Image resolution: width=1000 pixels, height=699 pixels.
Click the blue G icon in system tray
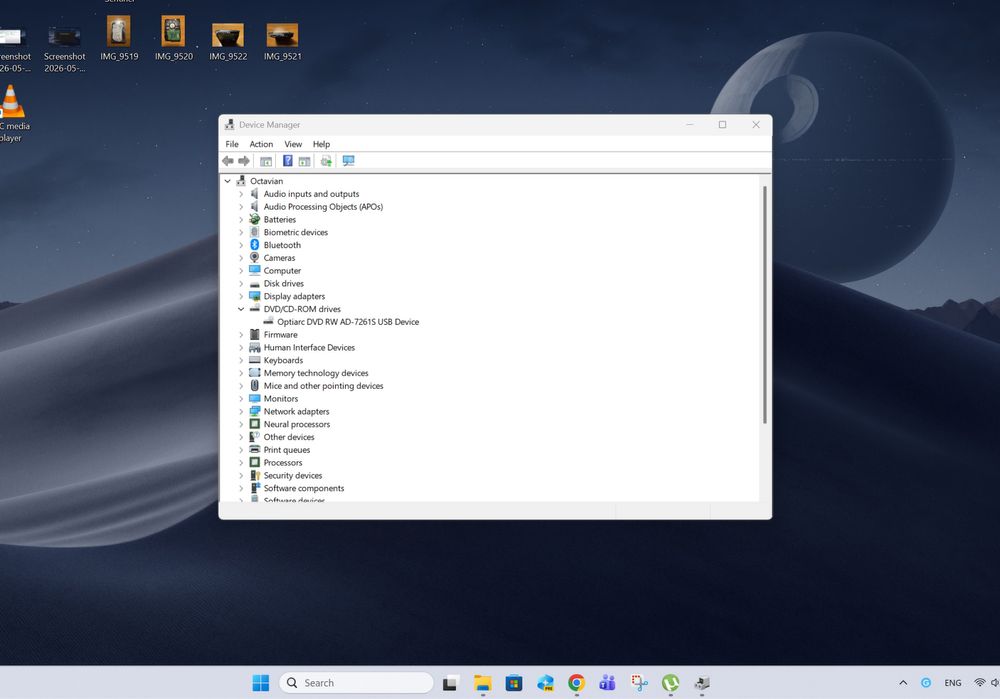[925, 682]
